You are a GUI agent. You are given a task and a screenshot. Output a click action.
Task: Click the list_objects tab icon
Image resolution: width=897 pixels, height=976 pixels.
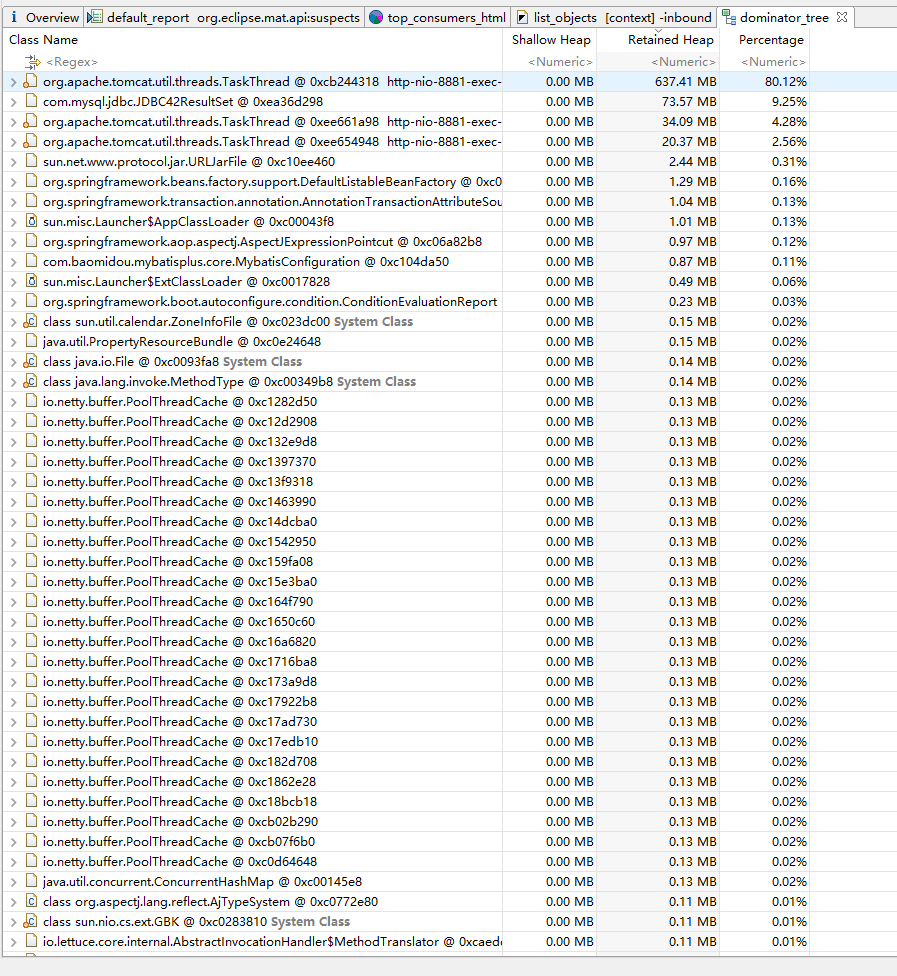[x=522, y=17]
